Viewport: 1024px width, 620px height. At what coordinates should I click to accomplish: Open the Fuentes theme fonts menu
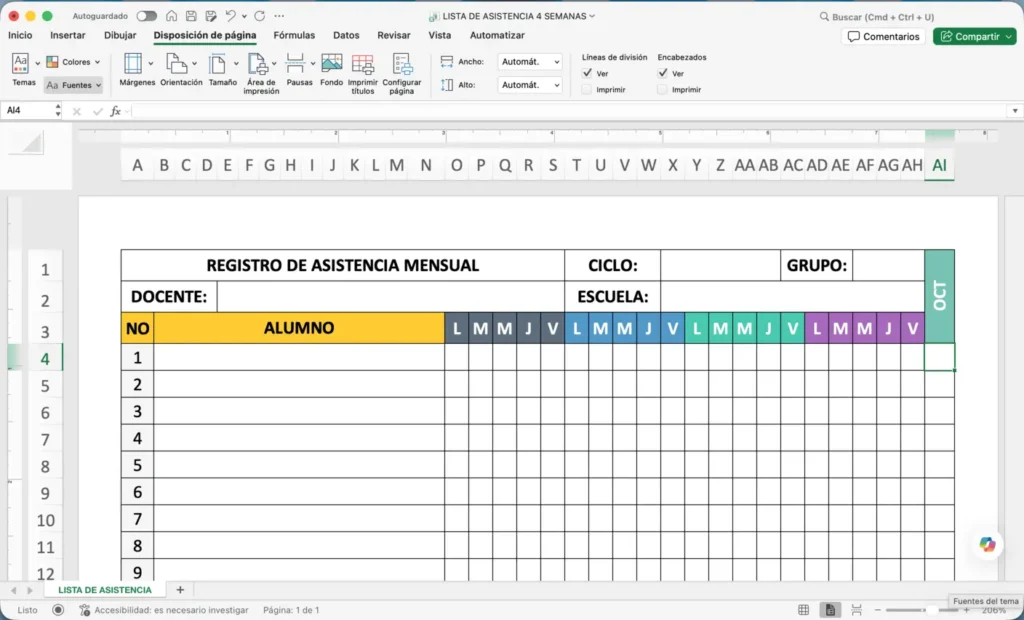coord(74,85)
